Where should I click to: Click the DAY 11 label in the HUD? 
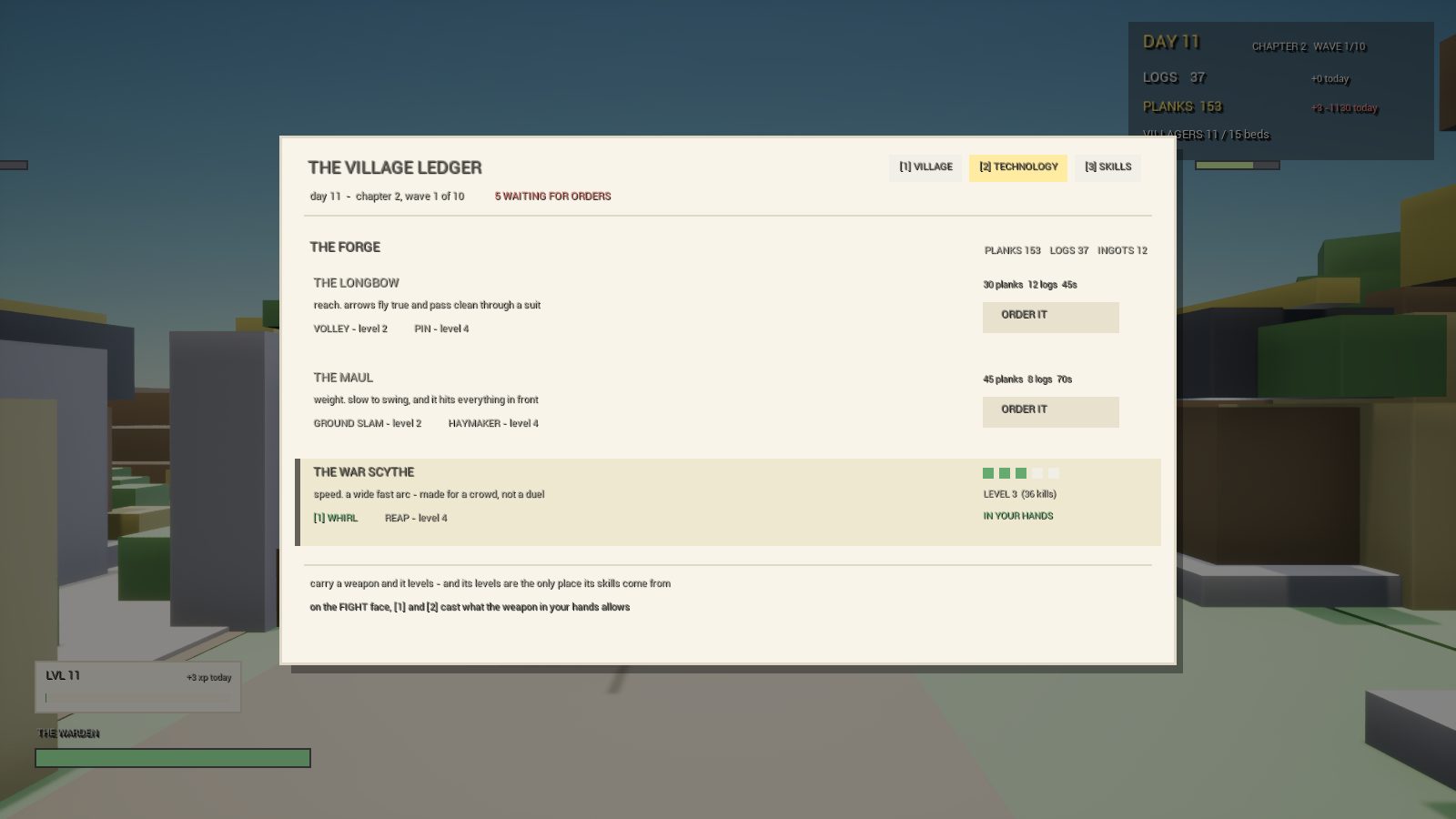pyautogui.click(x=1171, y=42)
